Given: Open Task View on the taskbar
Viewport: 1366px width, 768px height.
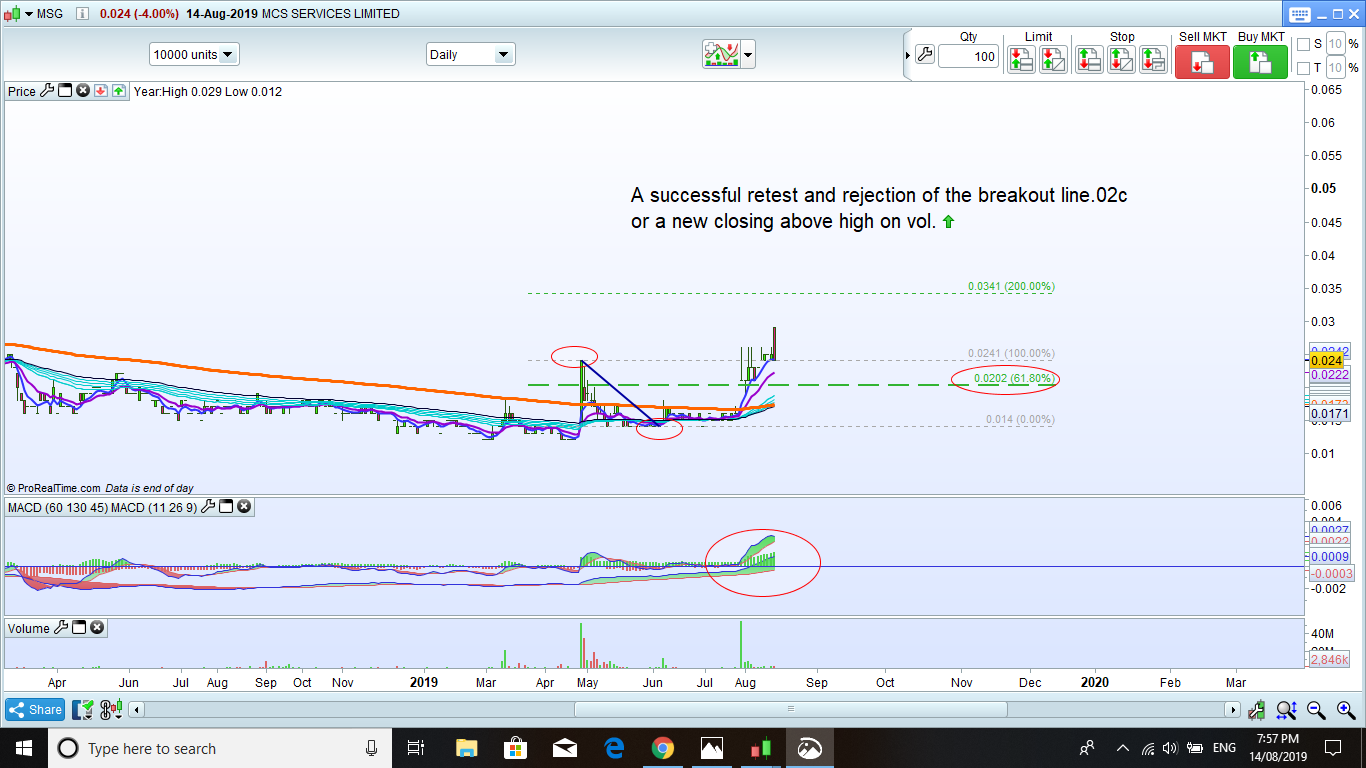Looking at the screenshot, I should pos(417,748).
